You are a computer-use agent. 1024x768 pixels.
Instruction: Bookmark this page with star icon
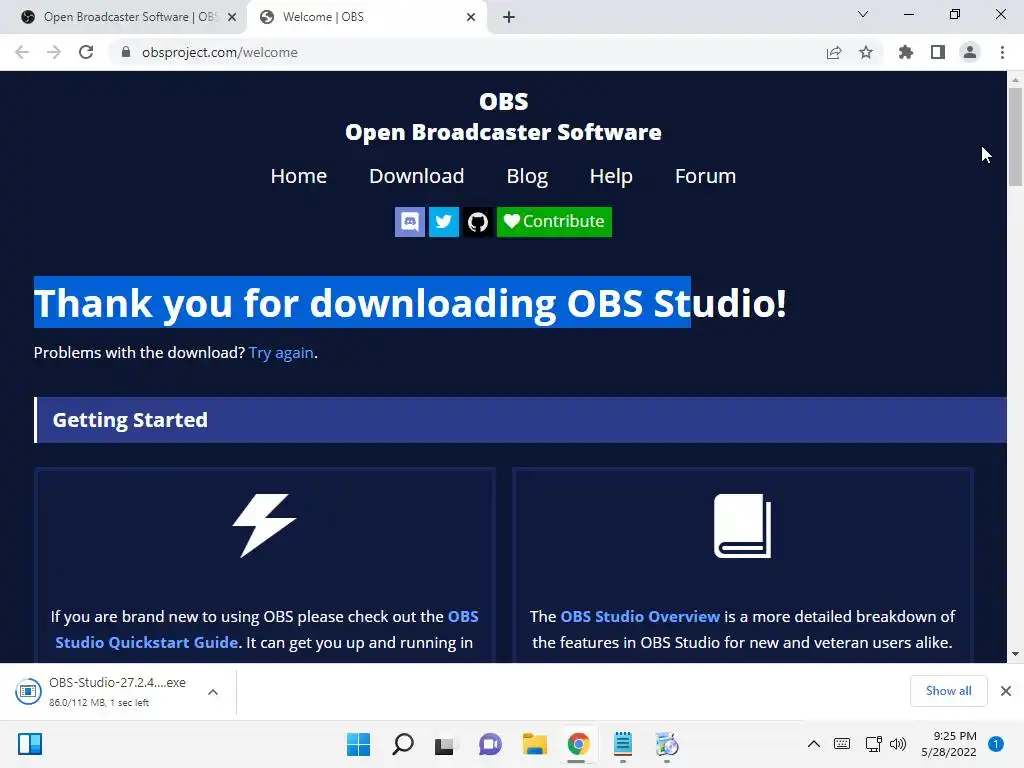[866, 52]
